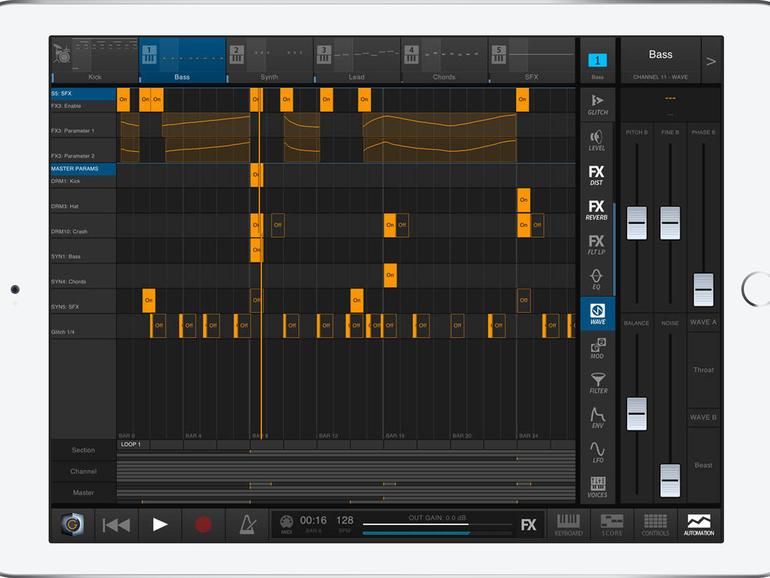Toggle the metronome on or off

(x=246, y=524)
